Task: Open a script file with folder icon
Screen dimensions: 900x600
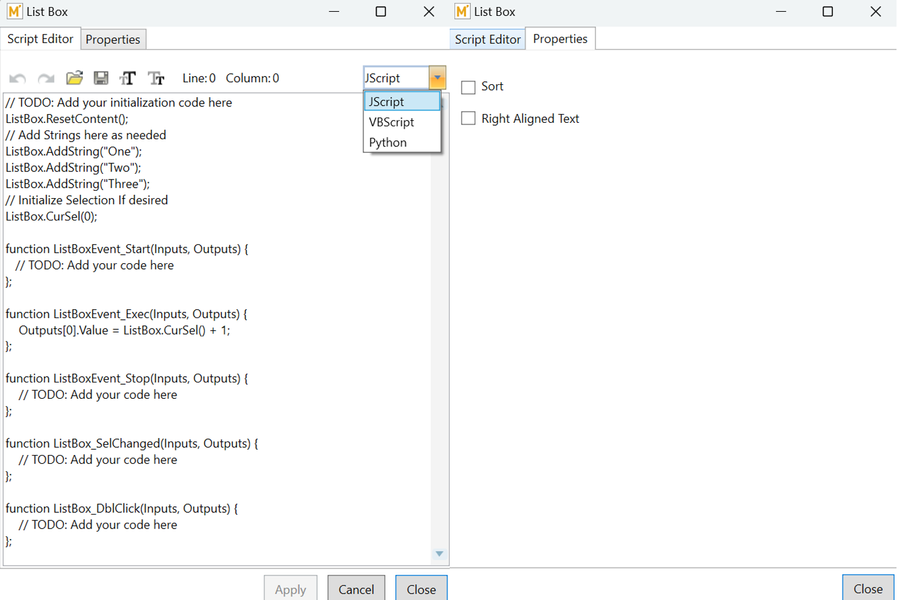Action: click(x=74, y=78)
